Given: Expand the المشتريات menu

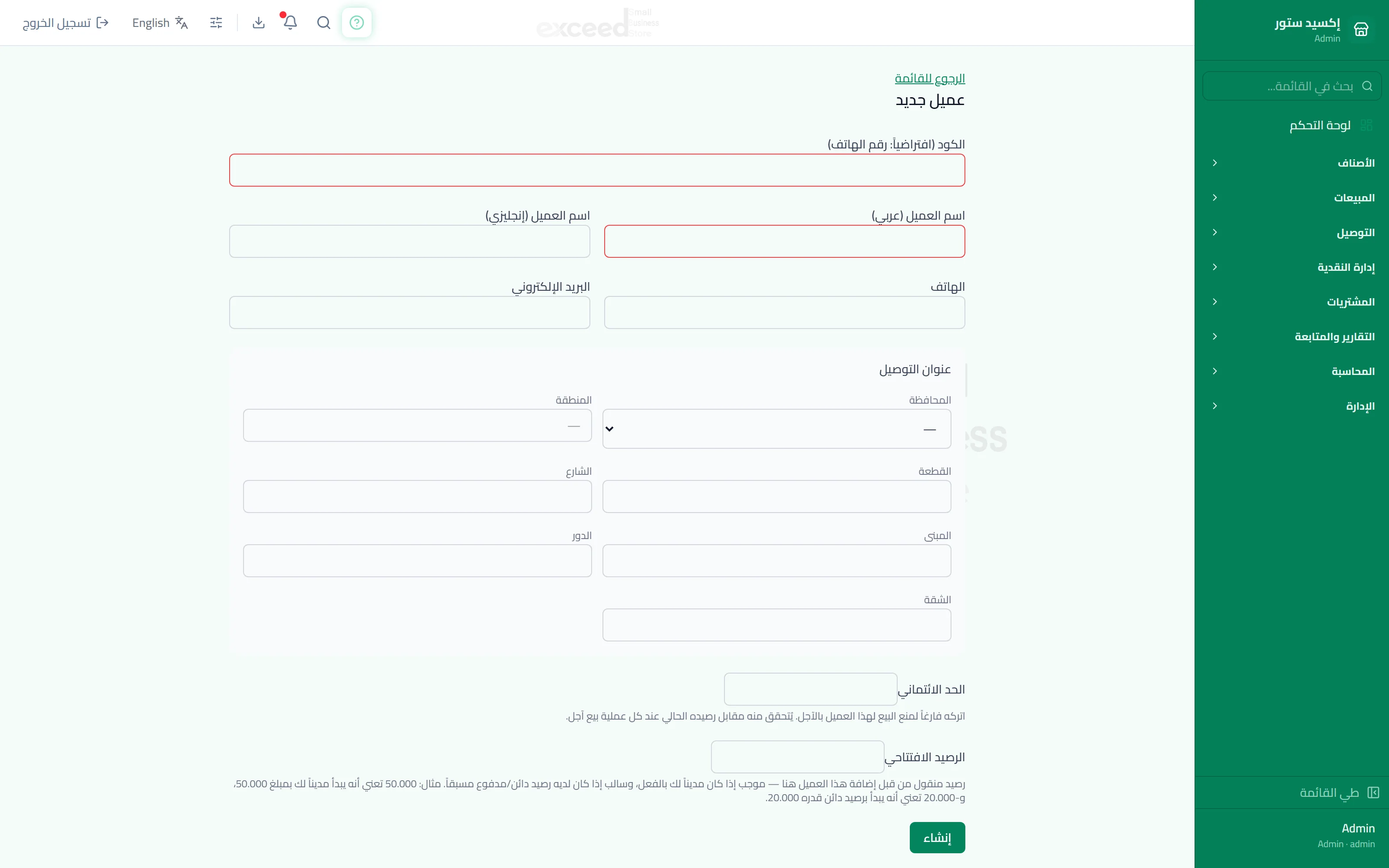Looking at the screenshot, I should tap(1291, 302).
